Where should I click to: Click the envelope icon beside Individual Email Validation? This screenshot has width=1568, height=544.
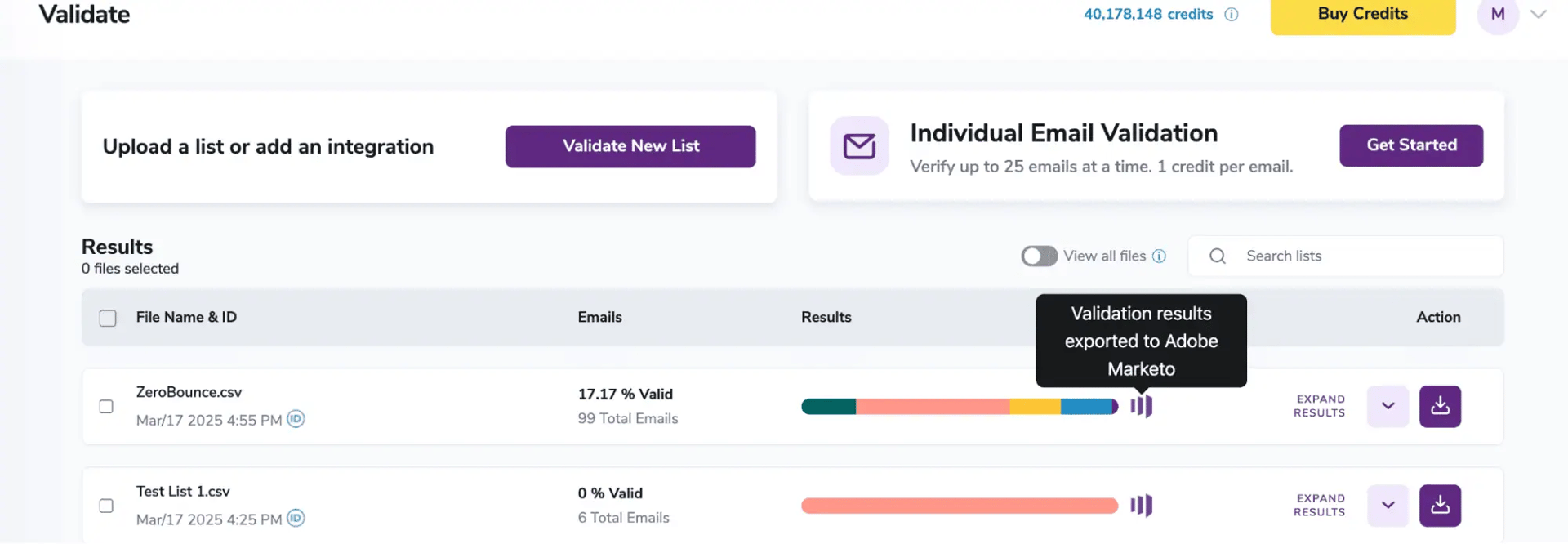[858, 145]
